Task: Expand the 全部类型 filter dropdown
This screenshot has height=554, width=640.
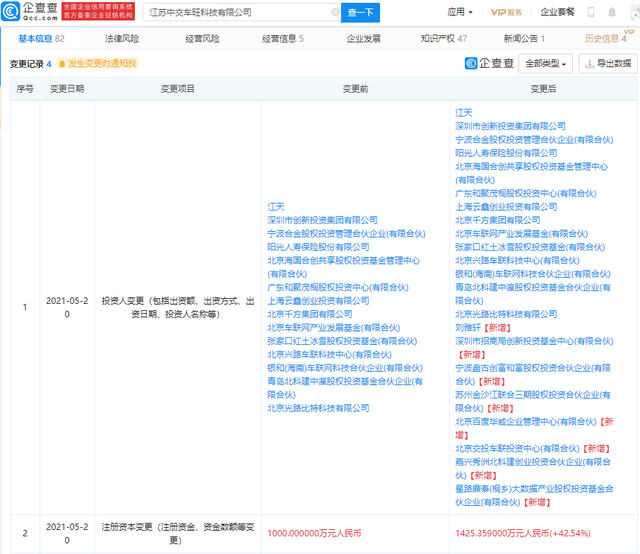Action: (x=546, y=63)
